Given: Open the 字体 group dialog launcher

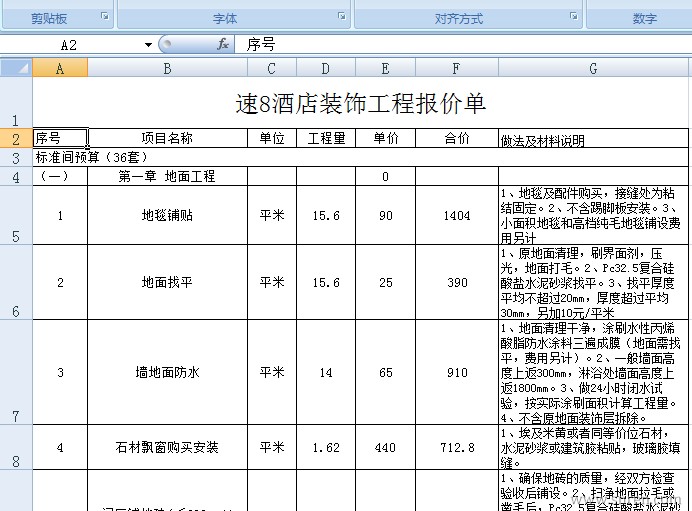Looking at the screenshot, I should [x=342, y=16].
